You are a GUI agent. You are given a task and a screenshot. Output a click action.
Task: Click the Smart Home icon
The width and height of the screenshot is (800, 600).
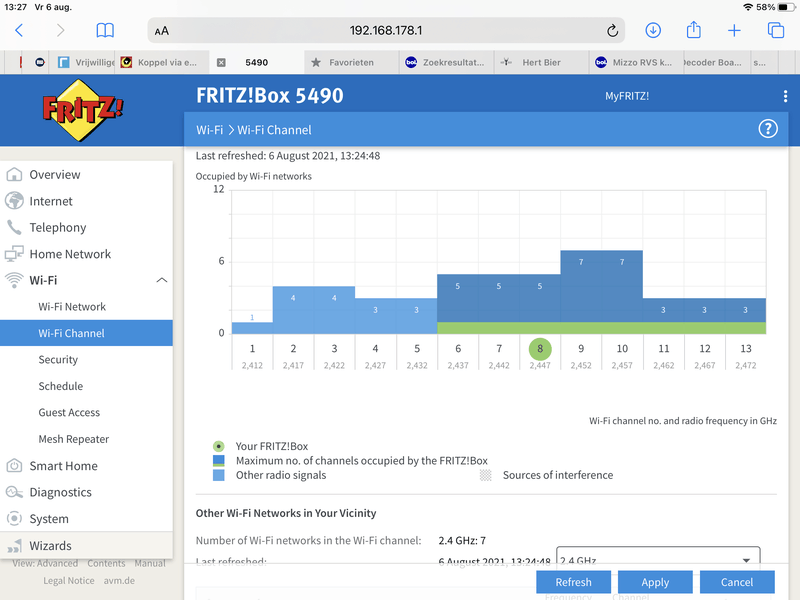click(x=14, y=465)
